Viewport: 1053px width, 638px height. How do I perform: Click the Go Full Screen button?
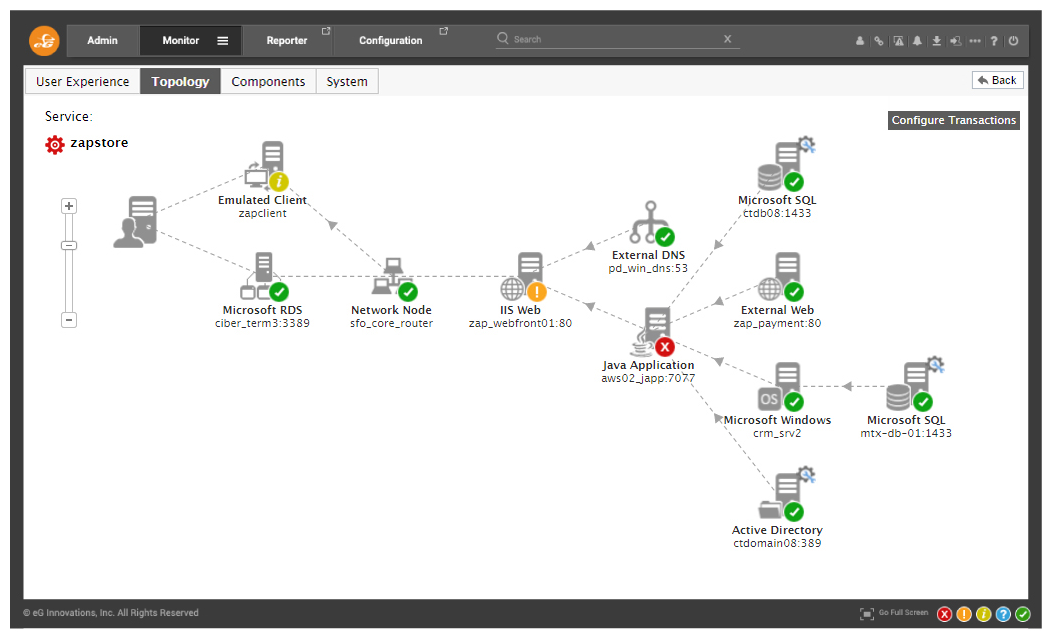[x=894, y=613]
